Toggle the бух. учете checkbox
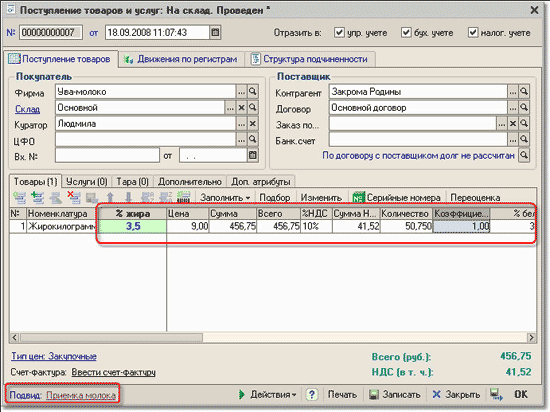 pyautogui.click(x=406, y=33)
